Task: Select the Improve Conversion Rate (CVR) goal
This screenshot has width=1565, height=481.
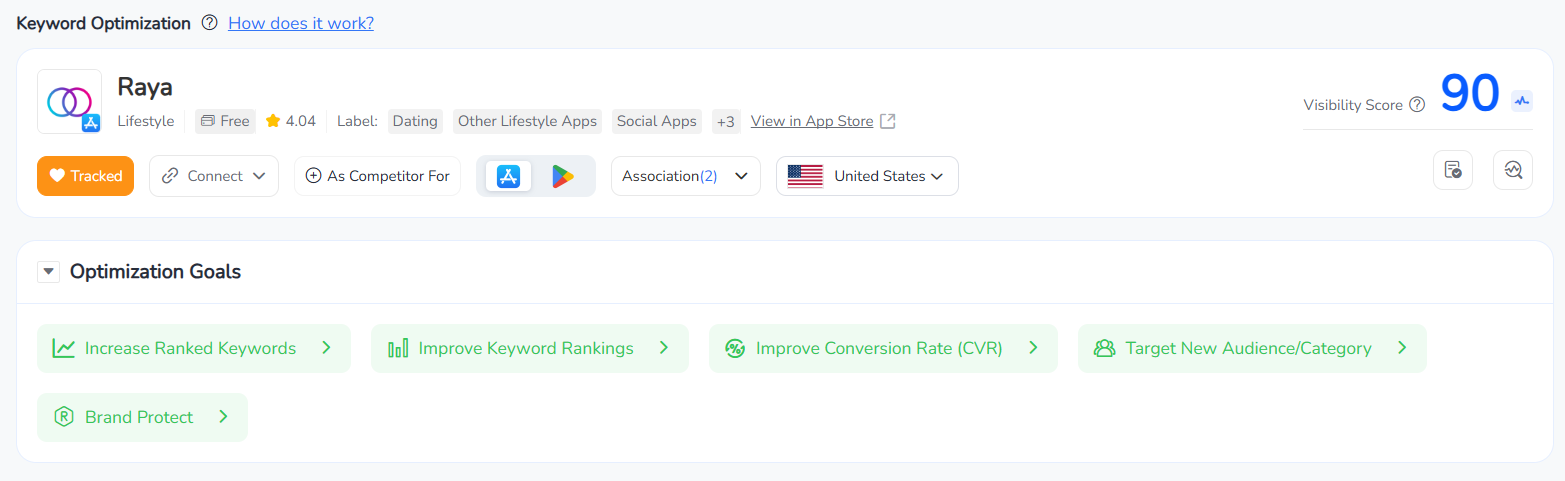Action: coord(882,348)
